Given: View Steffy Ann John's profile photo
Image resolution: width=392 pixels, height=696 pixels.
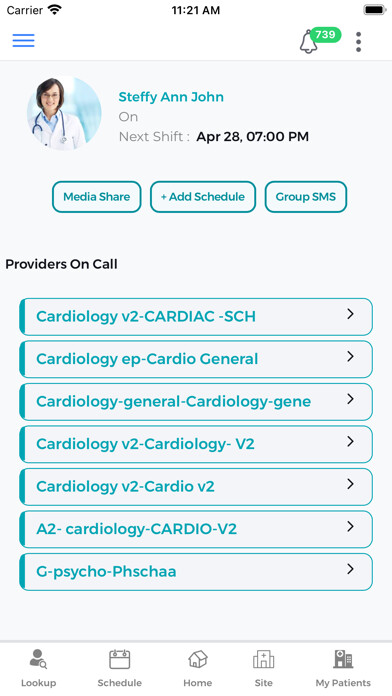Looking at the screenshot, I should coord(64,113).
